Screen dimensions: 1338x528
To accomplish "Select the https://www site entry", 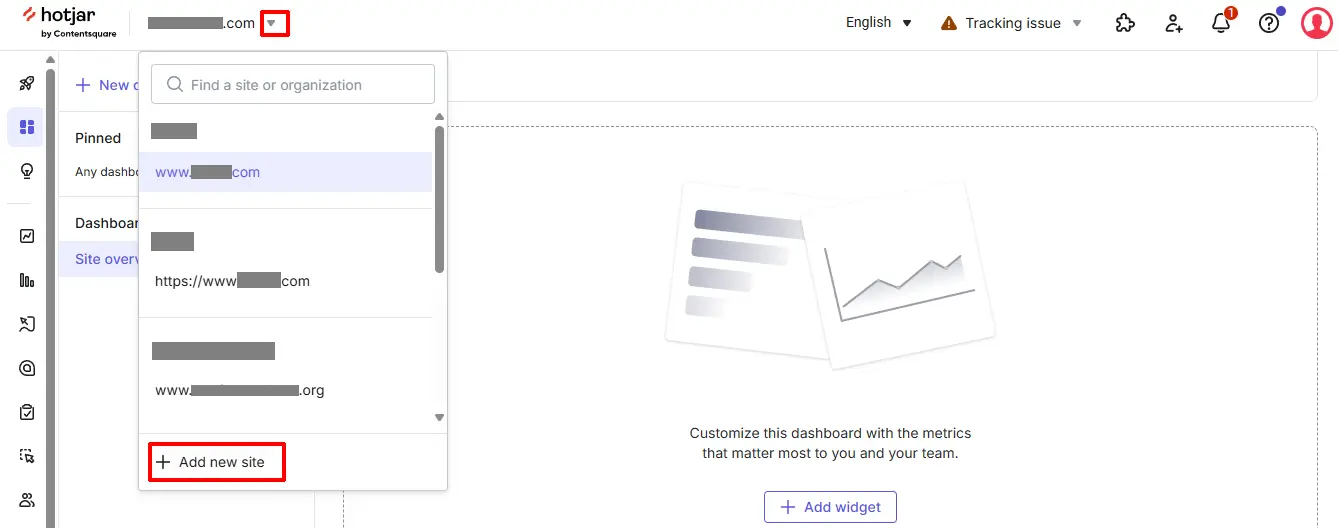I will pos(285,281).
